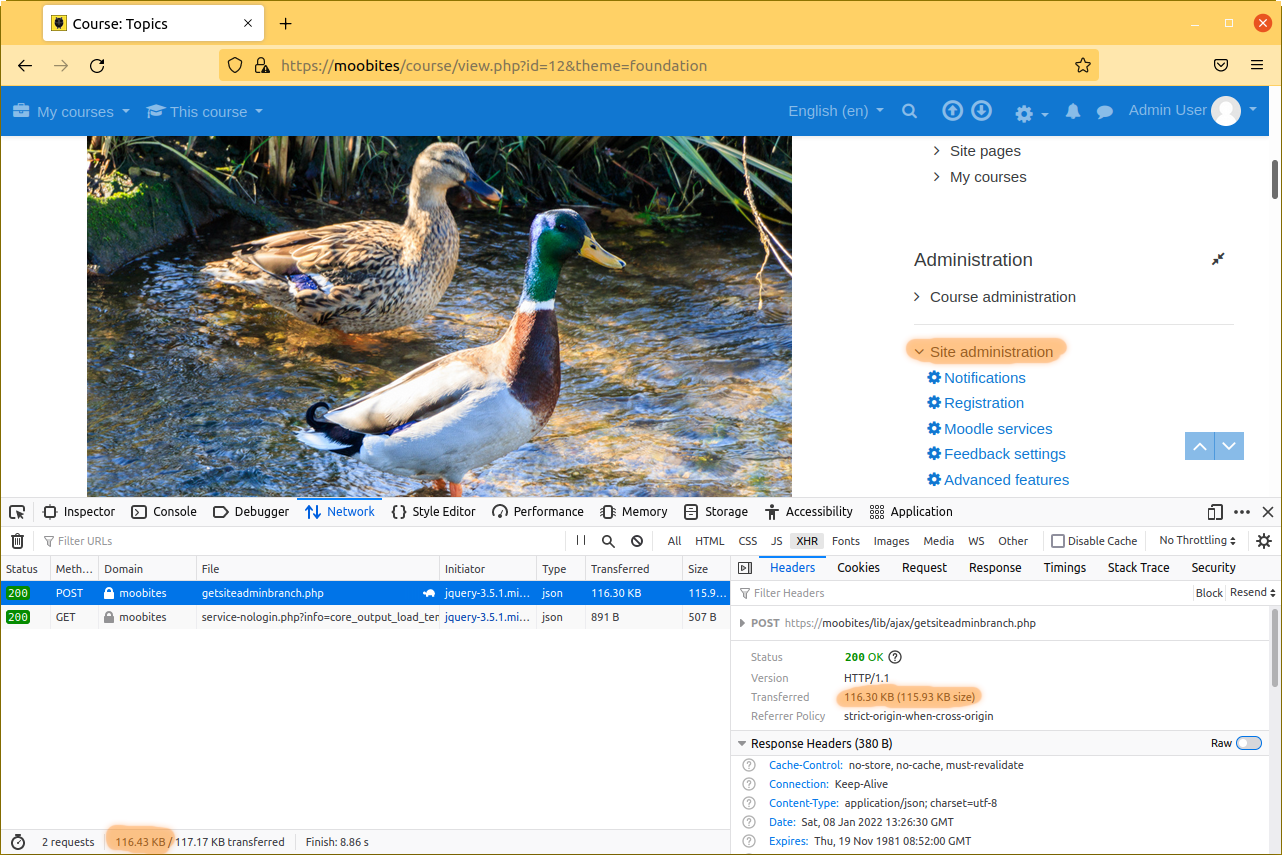Switch to the Console DevTools tab
The width and height of the screenshot is (1282, 855).
(164, 512)
